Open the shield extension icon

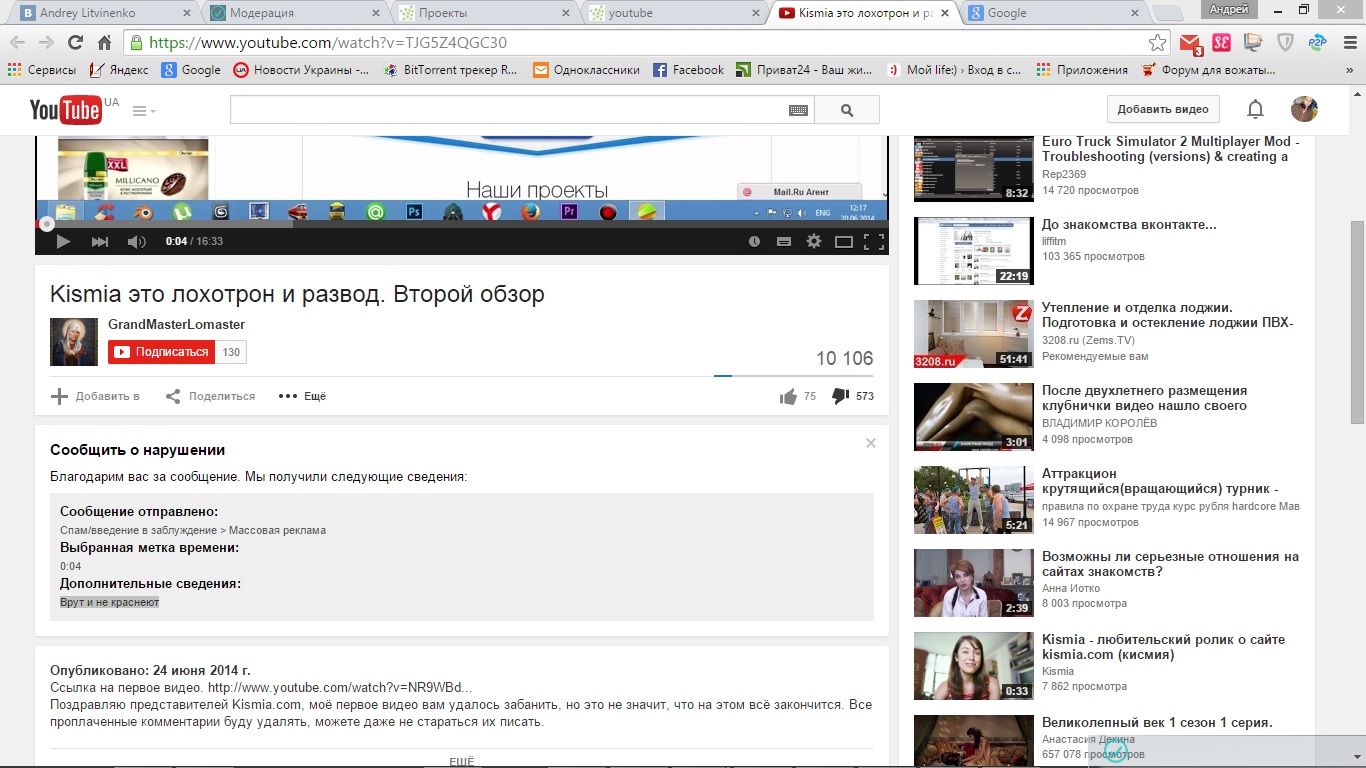[x=1286, y=42]
